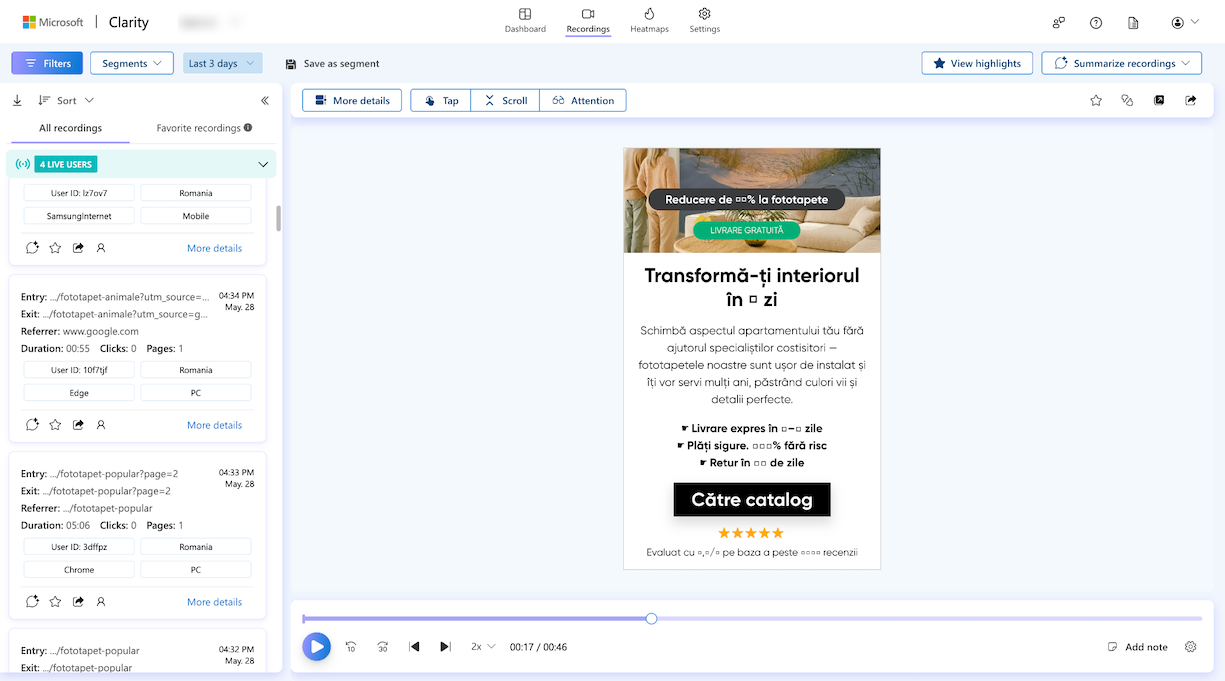Click the blue Filters button
Image resolution: width=1225 pixels, height=681 pixels.
[47, 63]
